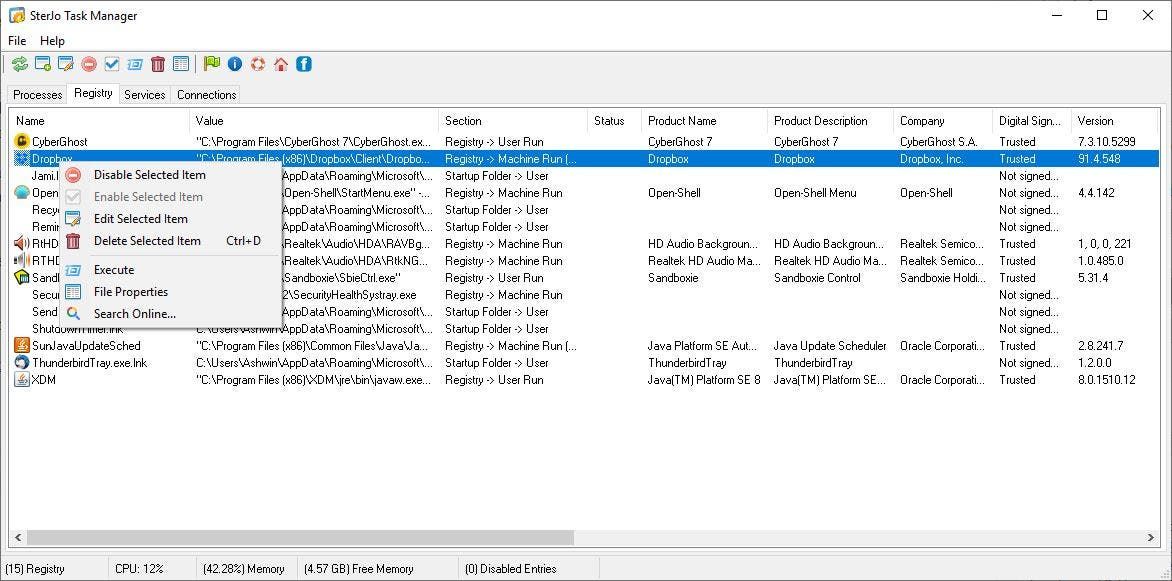Open the Help menu
Screen dimensions: 1172x581
click(52, 40)
